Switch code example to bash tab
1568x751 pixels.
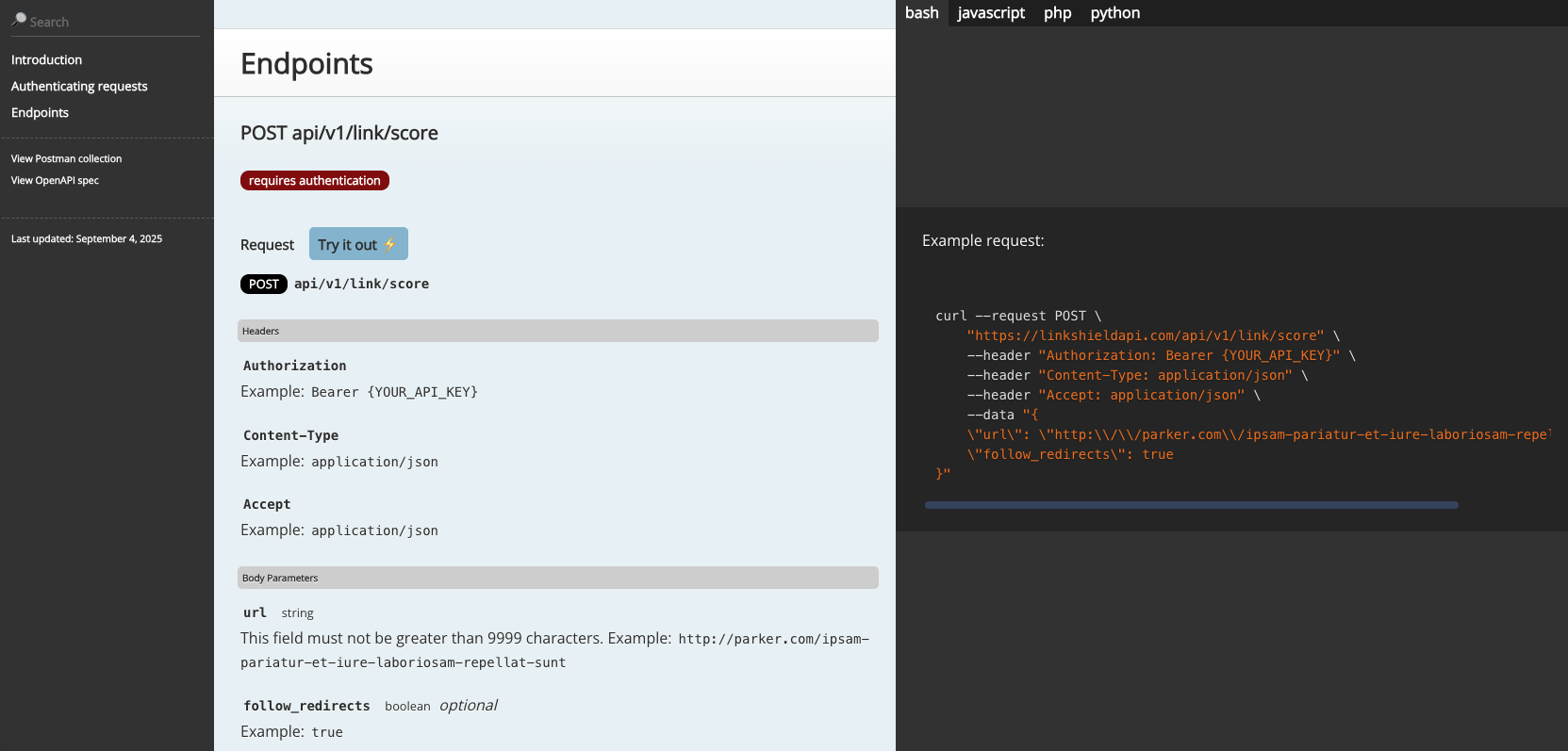click(921, 13)
